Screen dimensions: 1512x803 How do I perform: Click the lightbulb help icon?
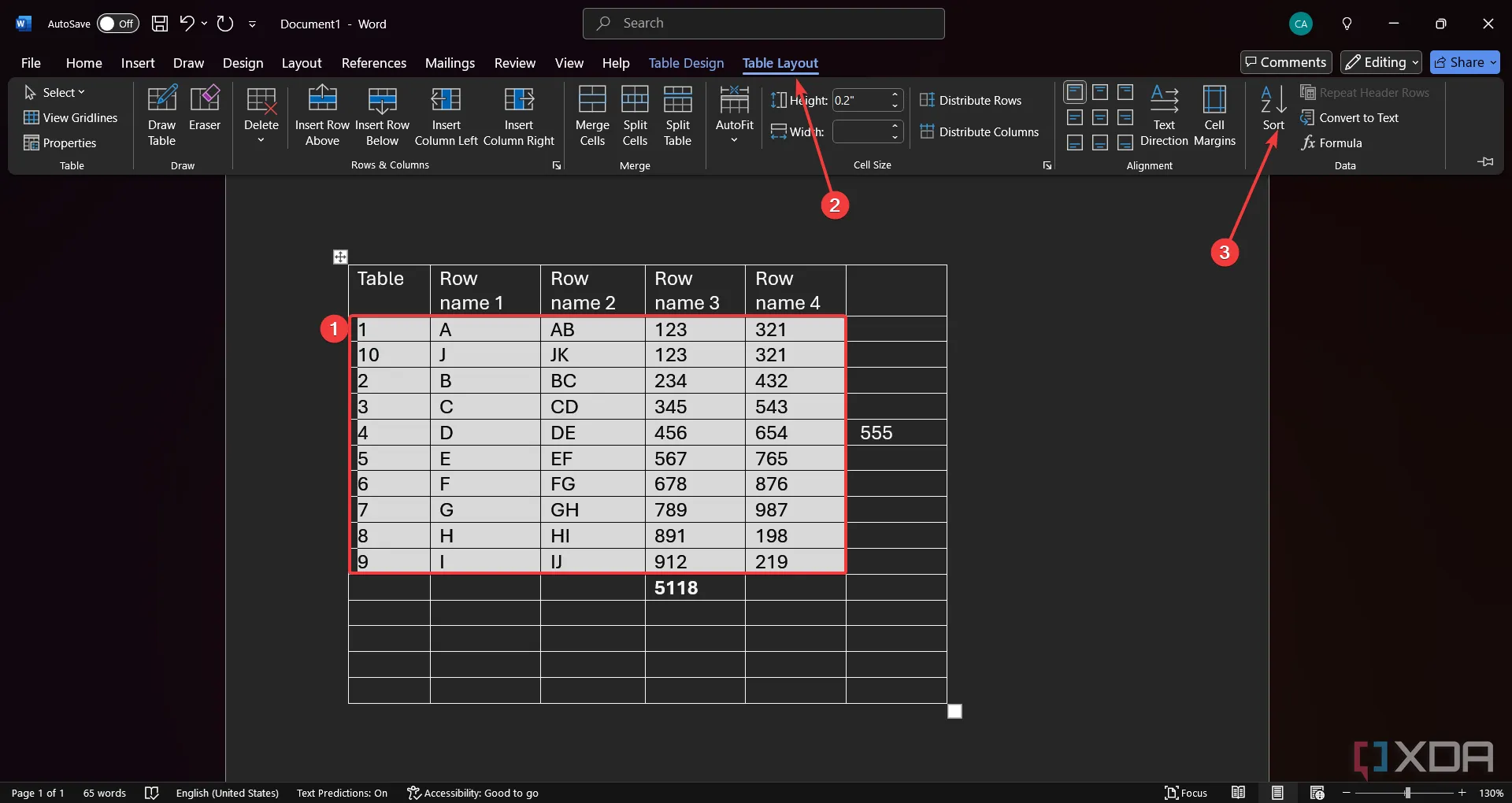pos(1347,24)
